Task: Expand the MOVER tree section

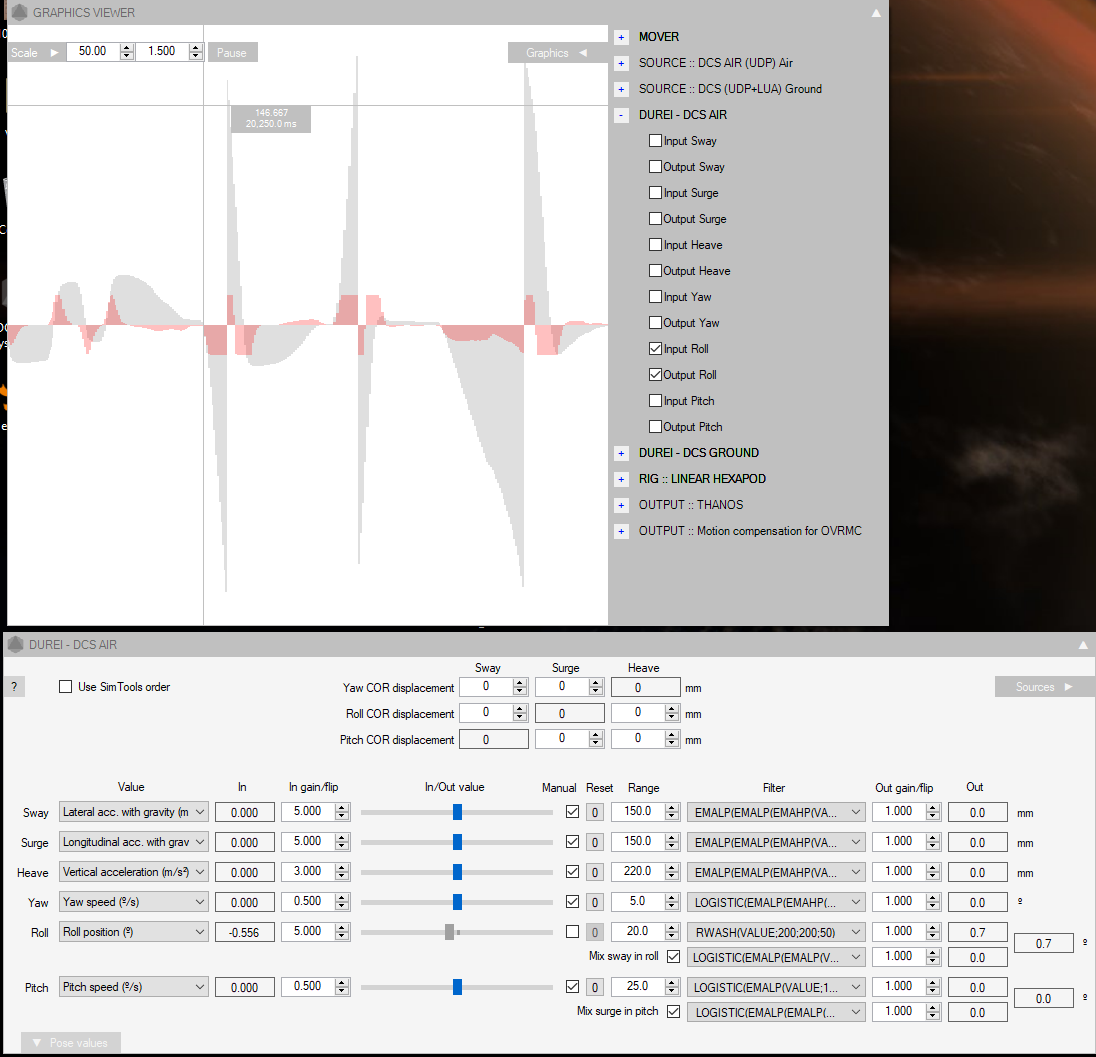Action: pyautogui.click(x=621, y=38)
